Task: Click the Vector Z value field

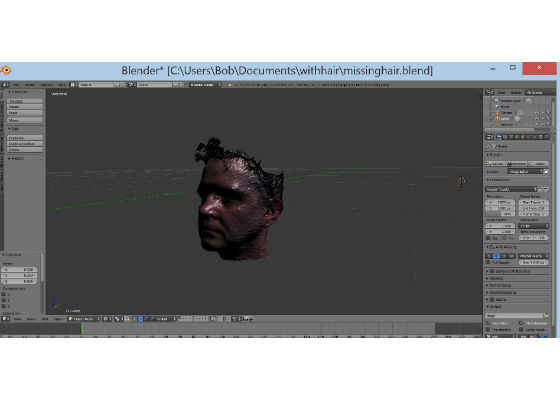Action: coord(19,281)
